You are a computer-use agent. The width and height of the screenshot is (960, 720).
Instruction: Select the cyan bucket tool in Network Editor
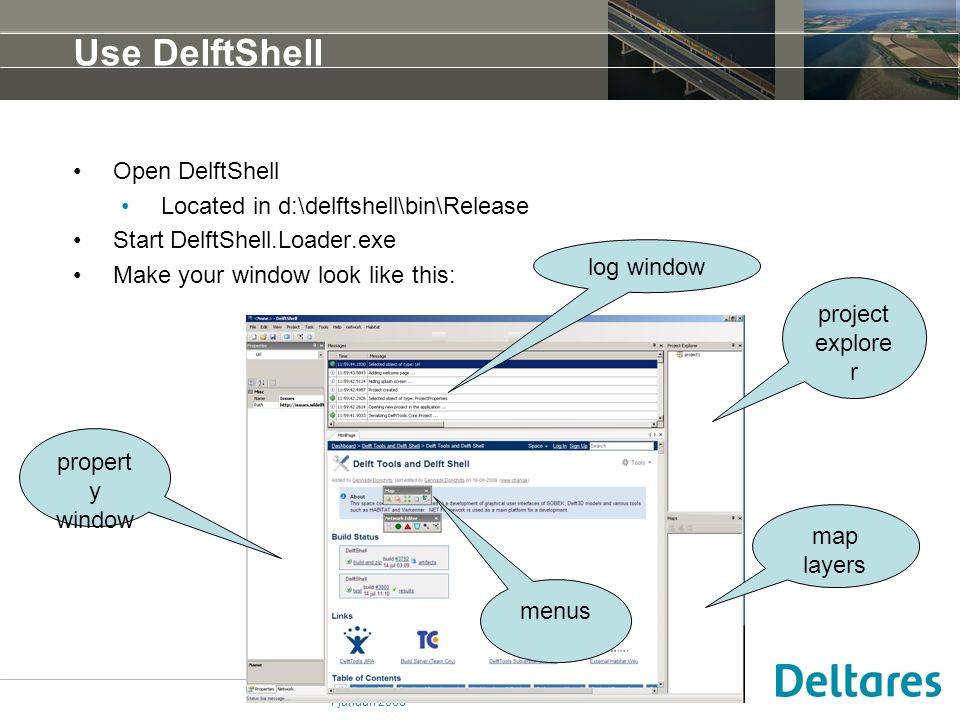pyautogui.click(x=417, y=527)
